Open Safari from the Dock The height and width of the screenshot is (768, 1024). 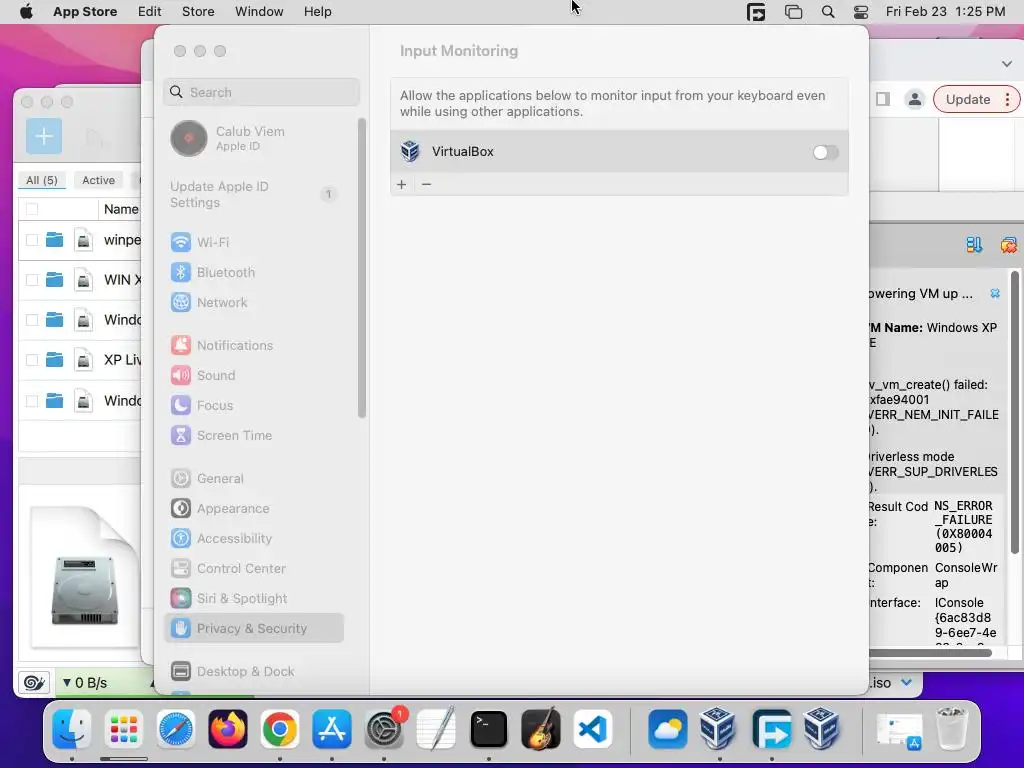tap(176, 729)
